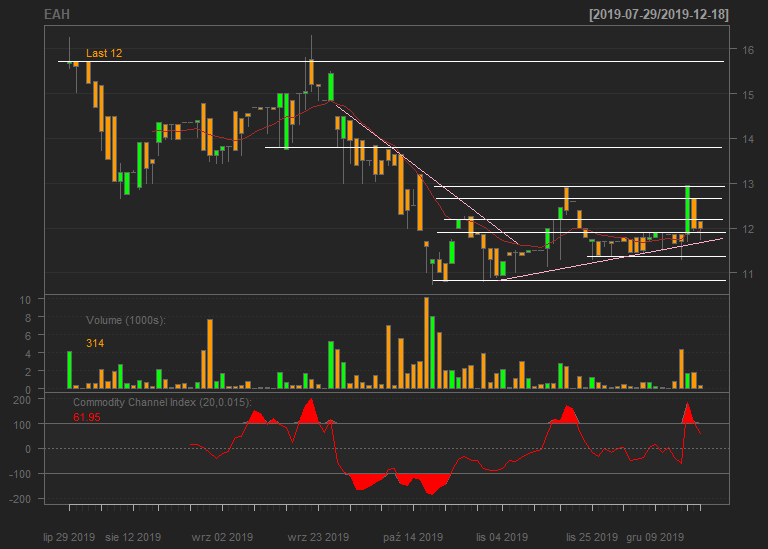This screenshot has height=549, width=768.
Task: Click CCI axis label 100
Action: [22, 425]
